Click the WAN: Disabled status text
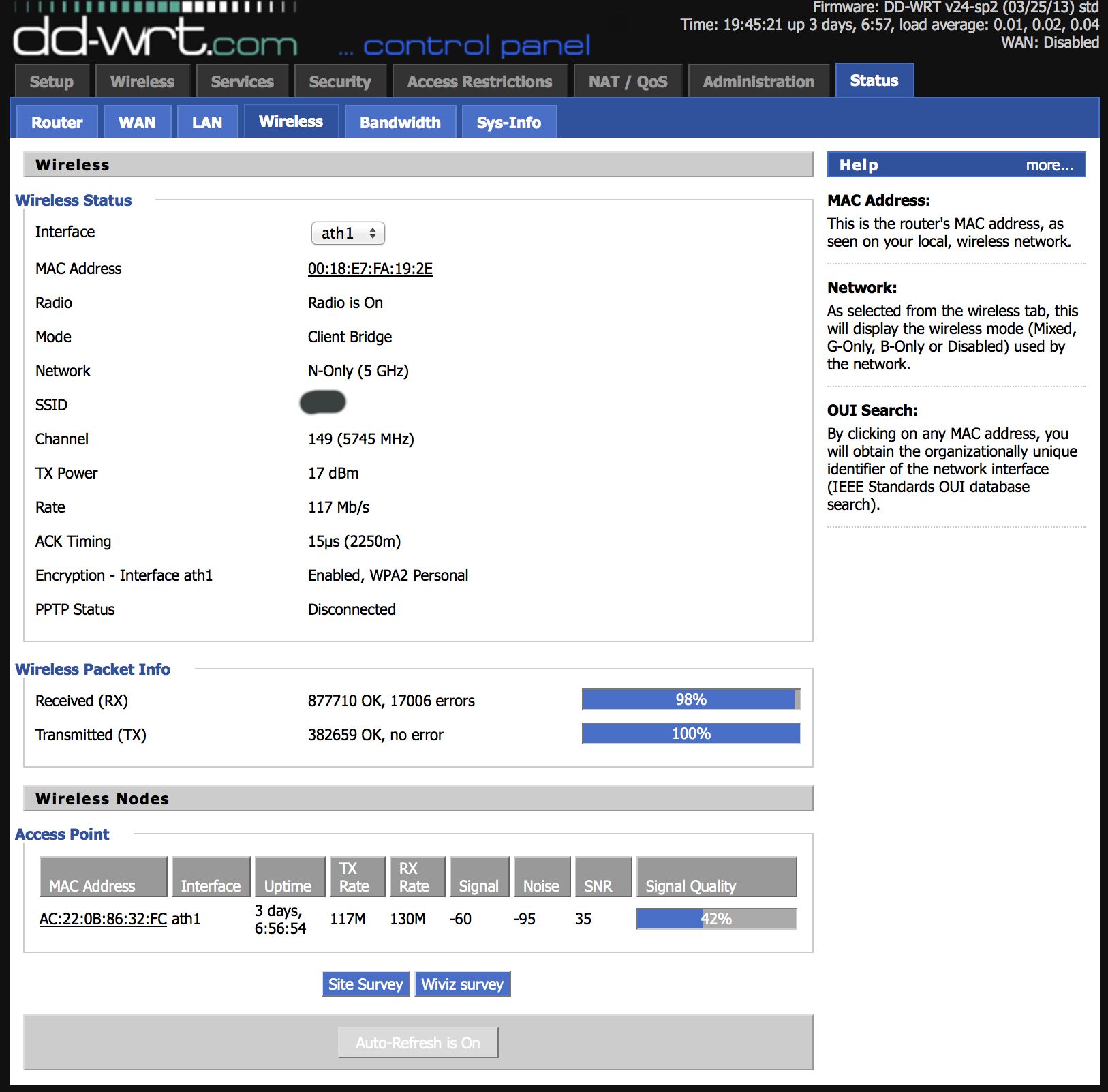Viewport: 1108px width, 1092px height. (1050, 42)
